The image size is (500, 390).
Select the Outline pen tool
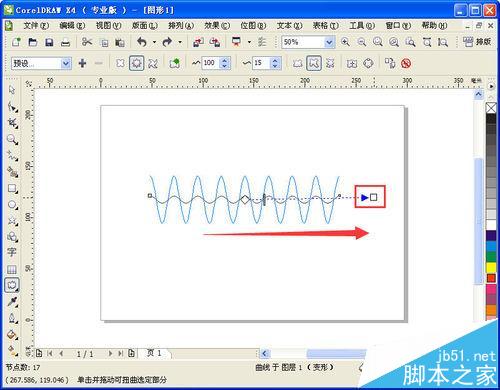pos(12,318)
